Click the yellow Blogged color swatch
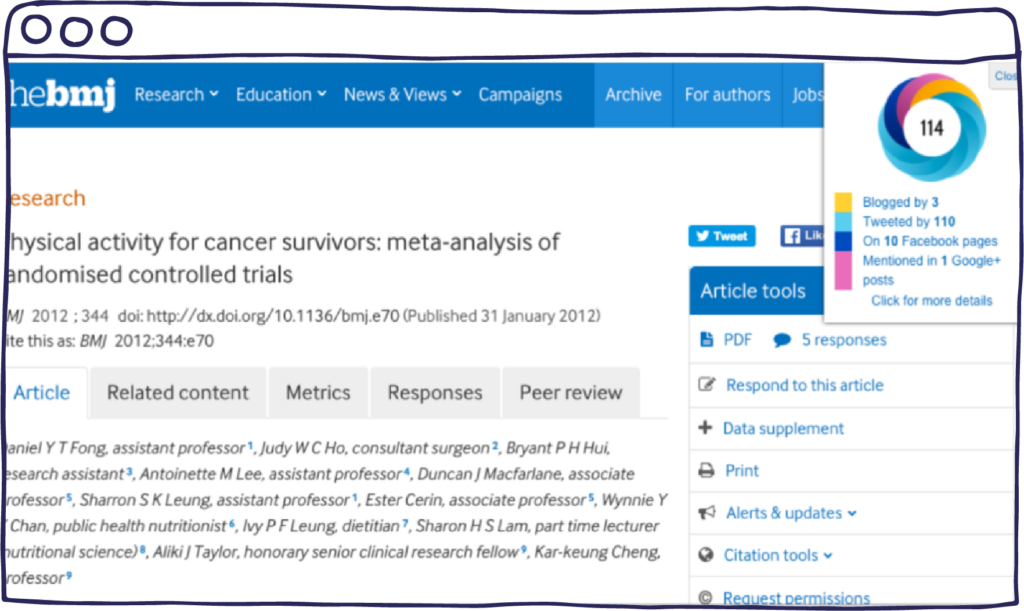 click(x=843, y=202)
